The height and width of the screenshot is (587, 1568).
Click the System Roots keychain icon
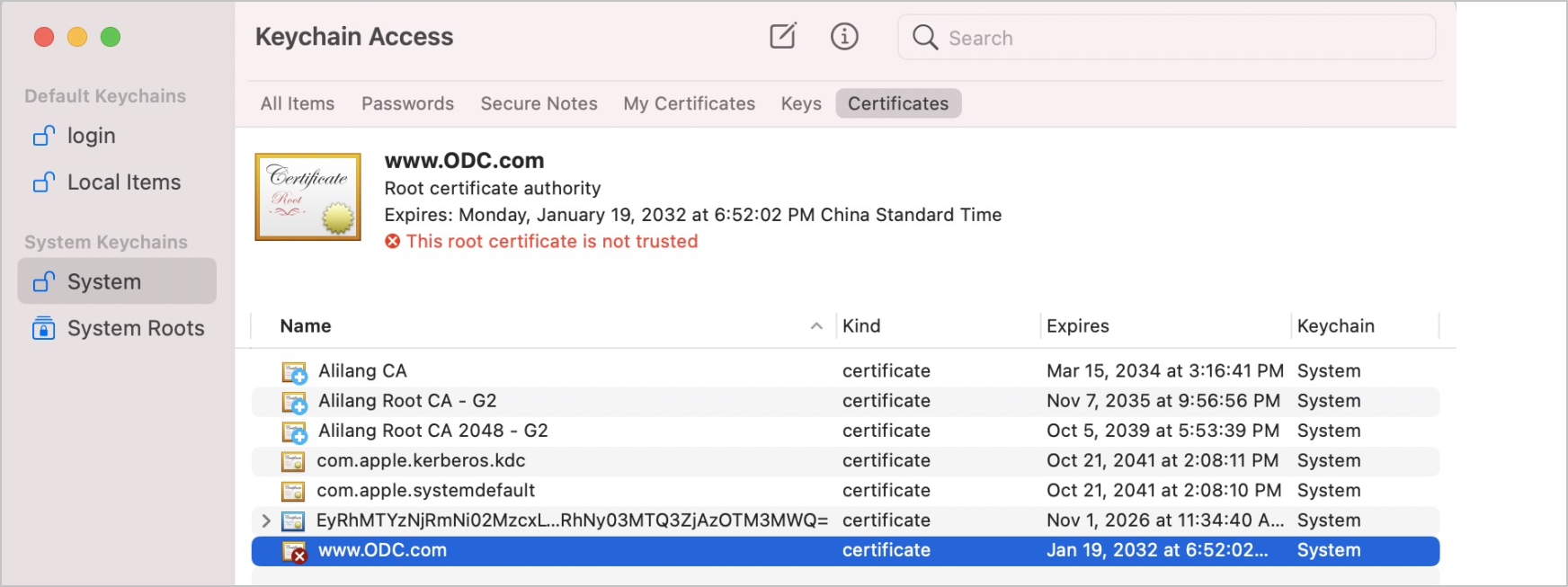point(44,328)
